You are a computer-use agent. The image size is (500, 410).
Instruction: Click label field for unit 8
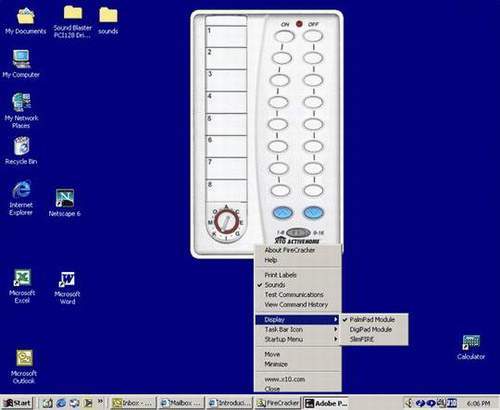[x=226, y=191]
